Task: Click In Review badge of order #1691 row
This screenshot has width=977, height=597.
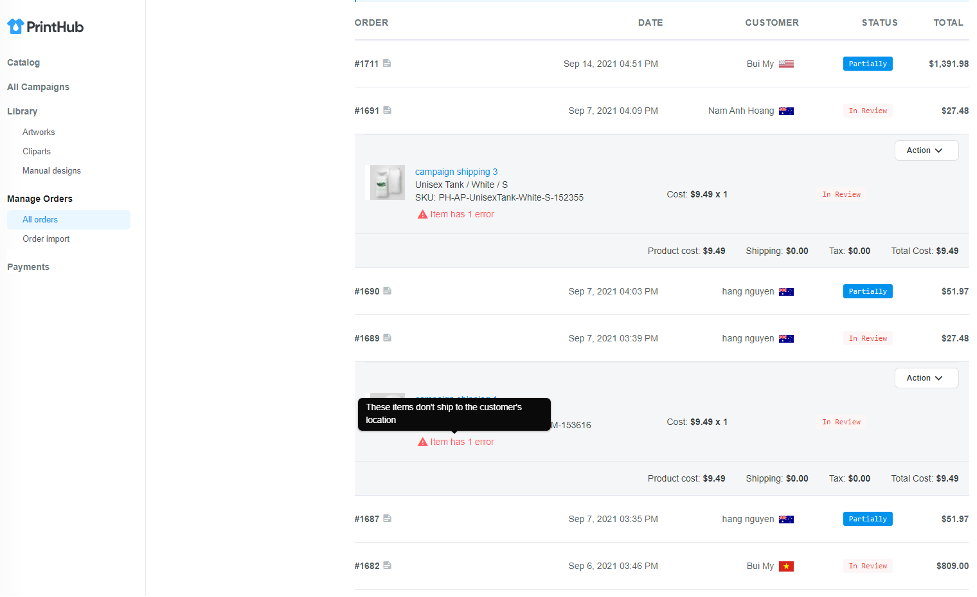Action: tap(867, 110)
